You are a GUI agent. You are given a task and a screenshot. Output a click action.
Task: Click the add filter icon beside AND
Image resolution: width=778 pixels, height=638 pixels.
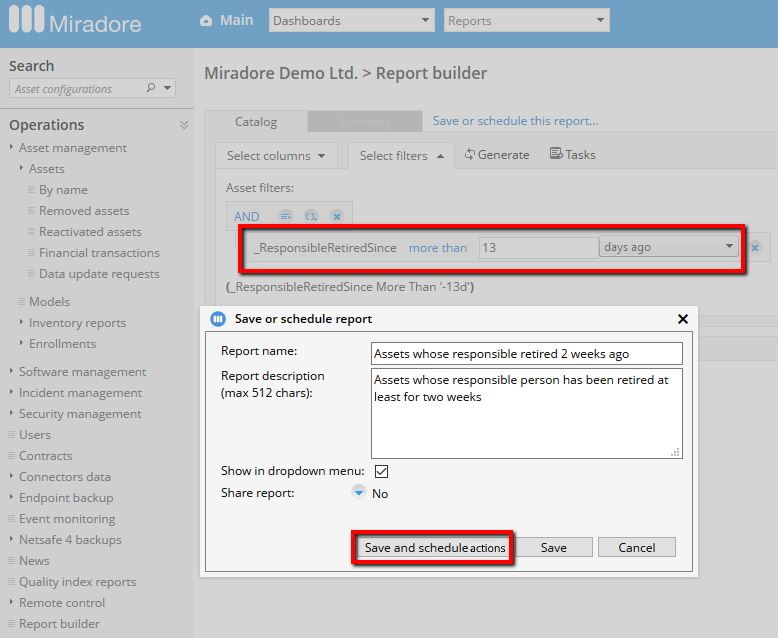pyautogui.click(x=286, y=216)
